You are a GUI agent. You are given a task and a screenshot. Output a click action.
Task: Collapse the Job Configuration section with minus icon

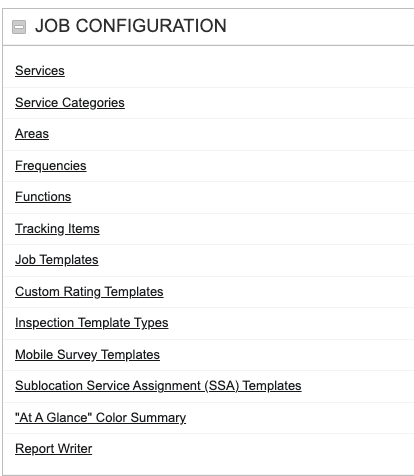[x=19, y=27]
